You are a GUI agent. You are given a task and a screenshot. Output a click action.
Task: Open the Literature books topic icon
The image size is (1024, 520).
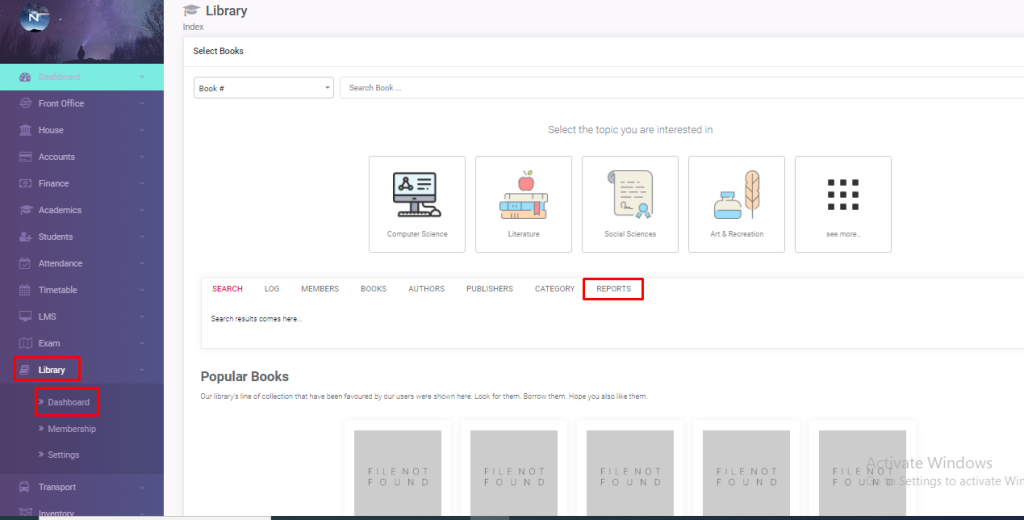click(523, 196)
